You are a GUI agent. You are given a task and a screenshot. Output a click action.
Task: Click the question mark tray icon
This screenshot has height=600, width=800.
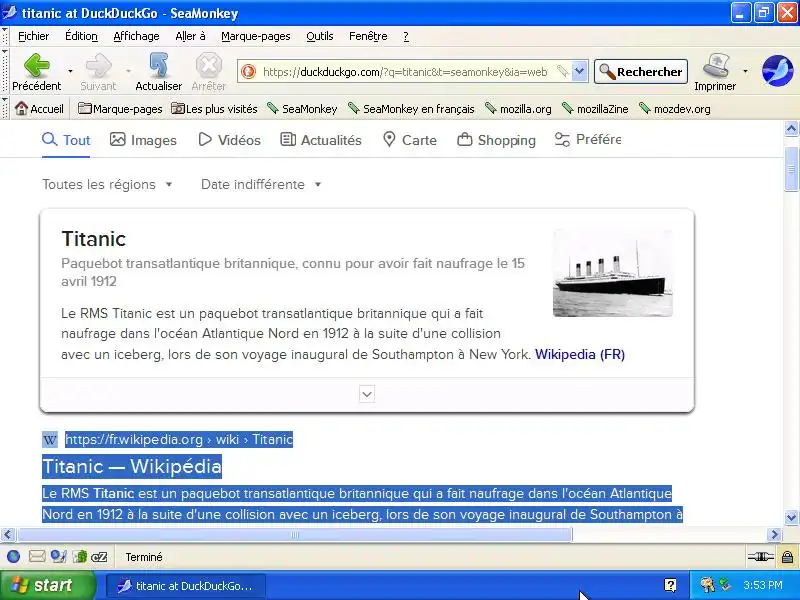(x=670, y=585)
